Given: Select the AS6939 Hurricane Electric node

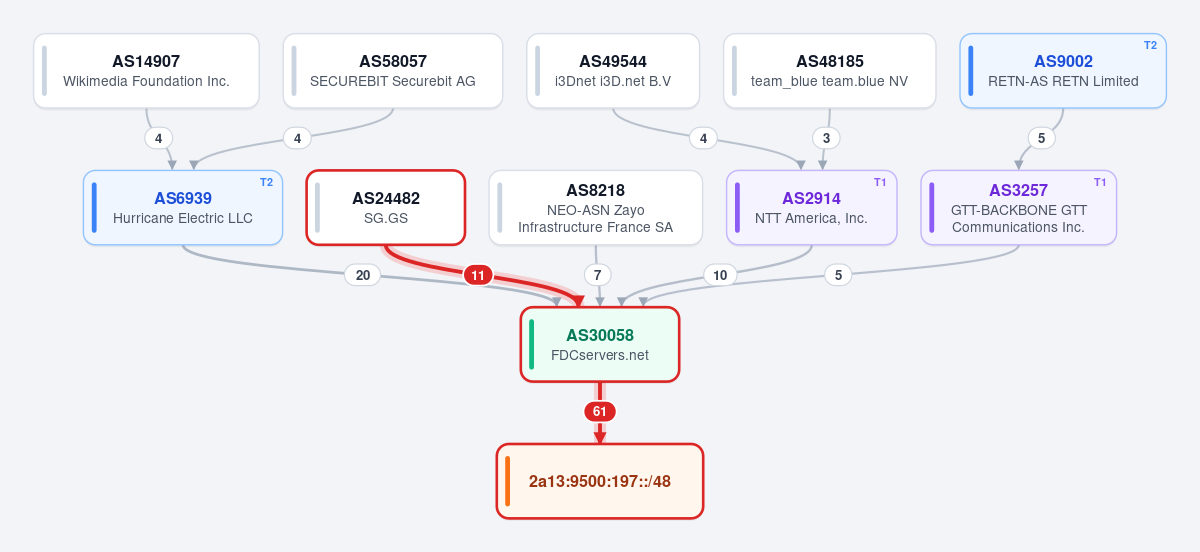Looking at the screenshot, I should 183,208.
